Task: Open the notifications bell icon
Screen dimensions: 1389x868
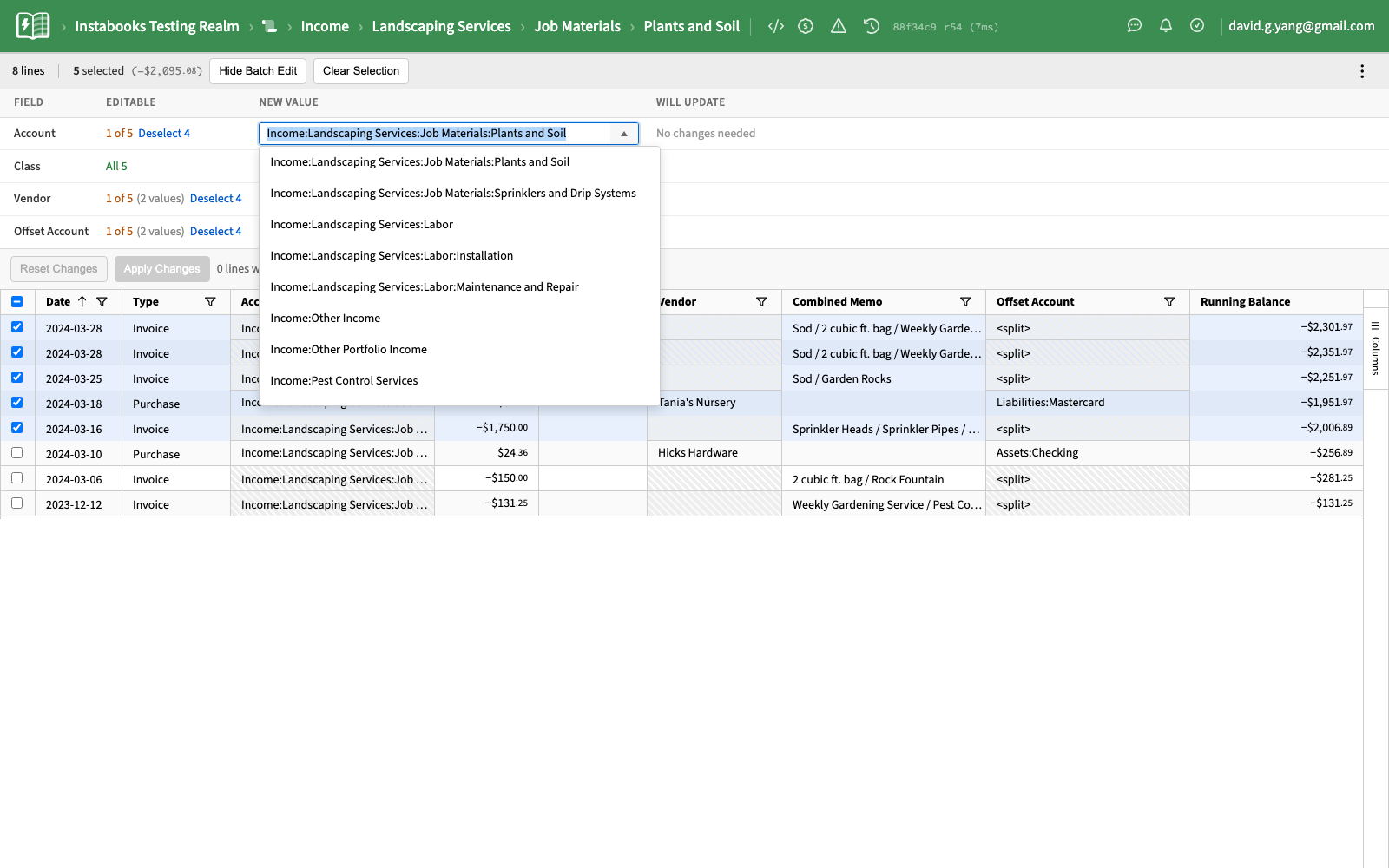Action: coord(1166,26)
